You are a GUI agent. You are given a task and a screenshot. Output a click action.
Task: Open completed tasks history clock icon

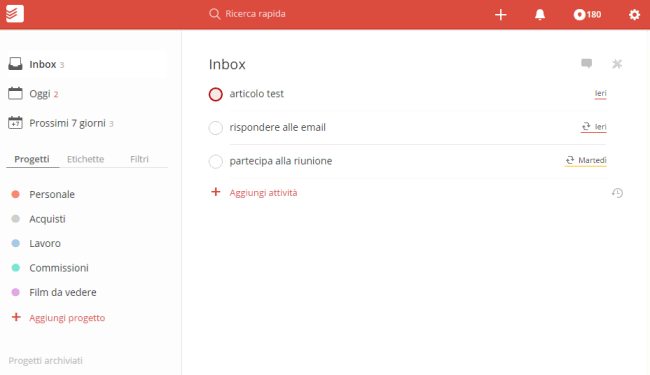click(x=617, y=193)
